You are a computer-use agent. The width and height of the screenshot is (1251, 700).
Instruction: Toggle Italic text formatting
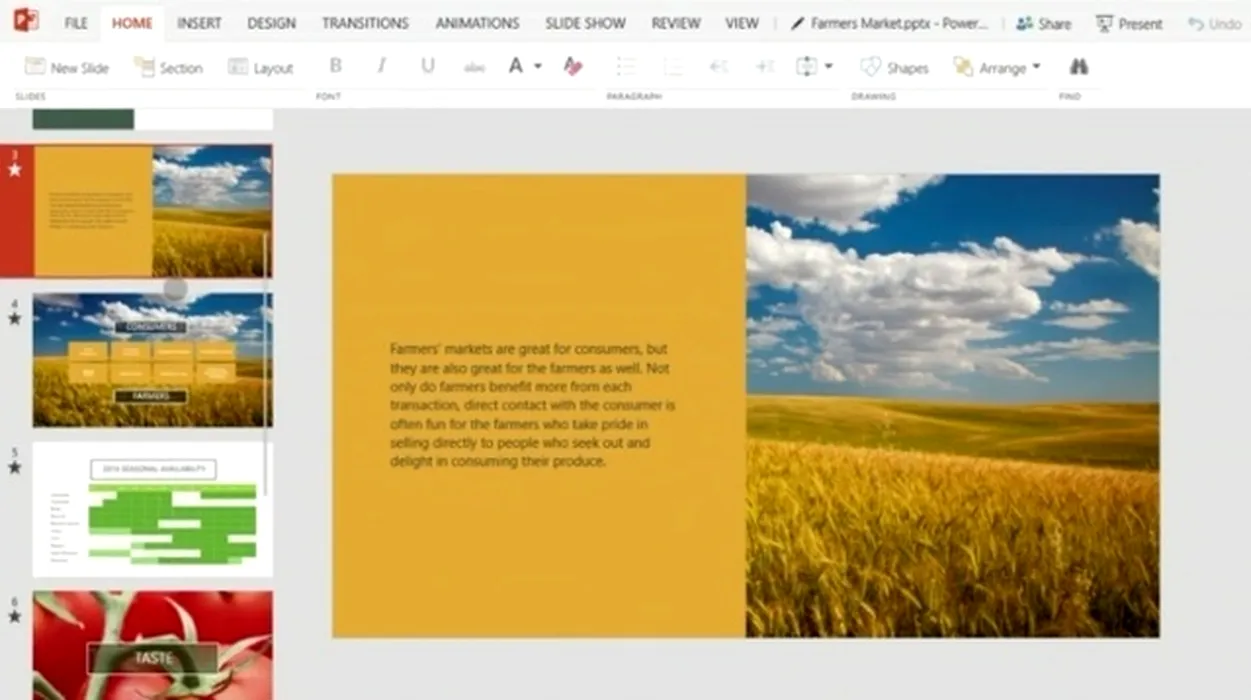coord(381,66)
